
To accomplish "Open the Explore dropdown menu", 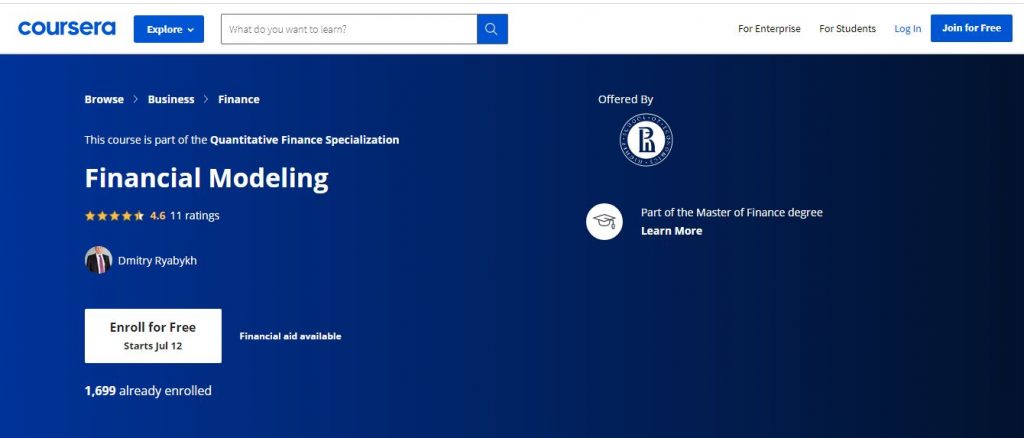I will [x=168, y=29].
